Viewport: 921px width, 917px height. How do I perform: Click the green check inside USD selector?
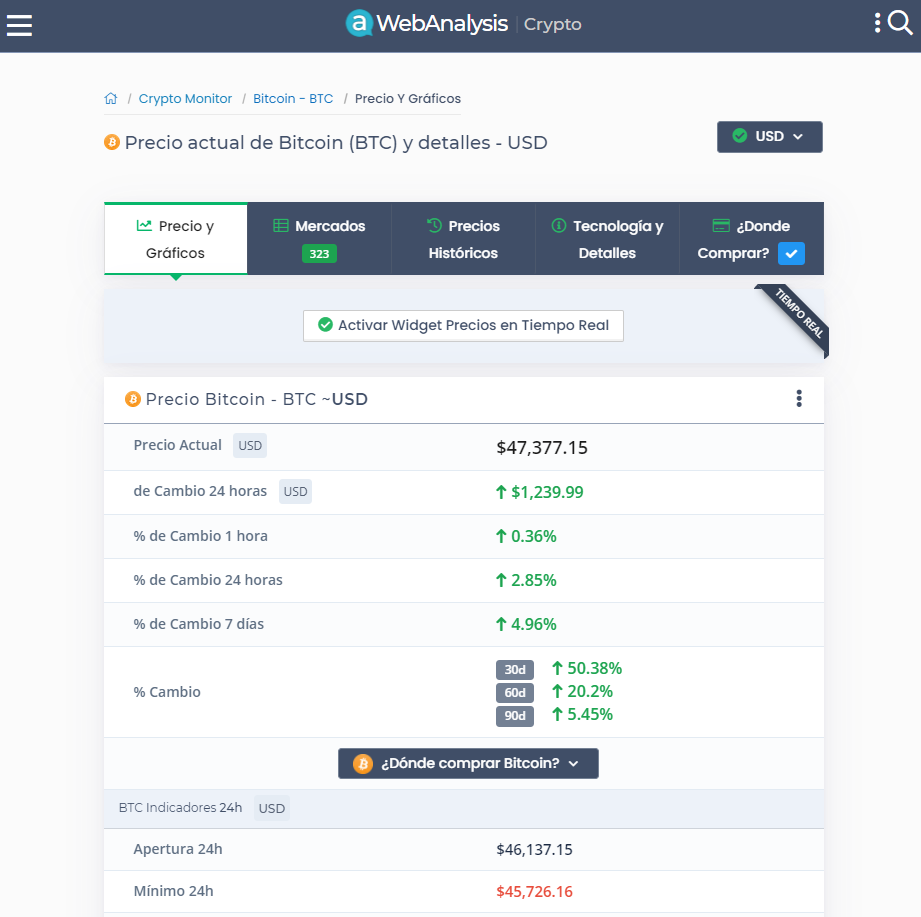click(740, 137)
